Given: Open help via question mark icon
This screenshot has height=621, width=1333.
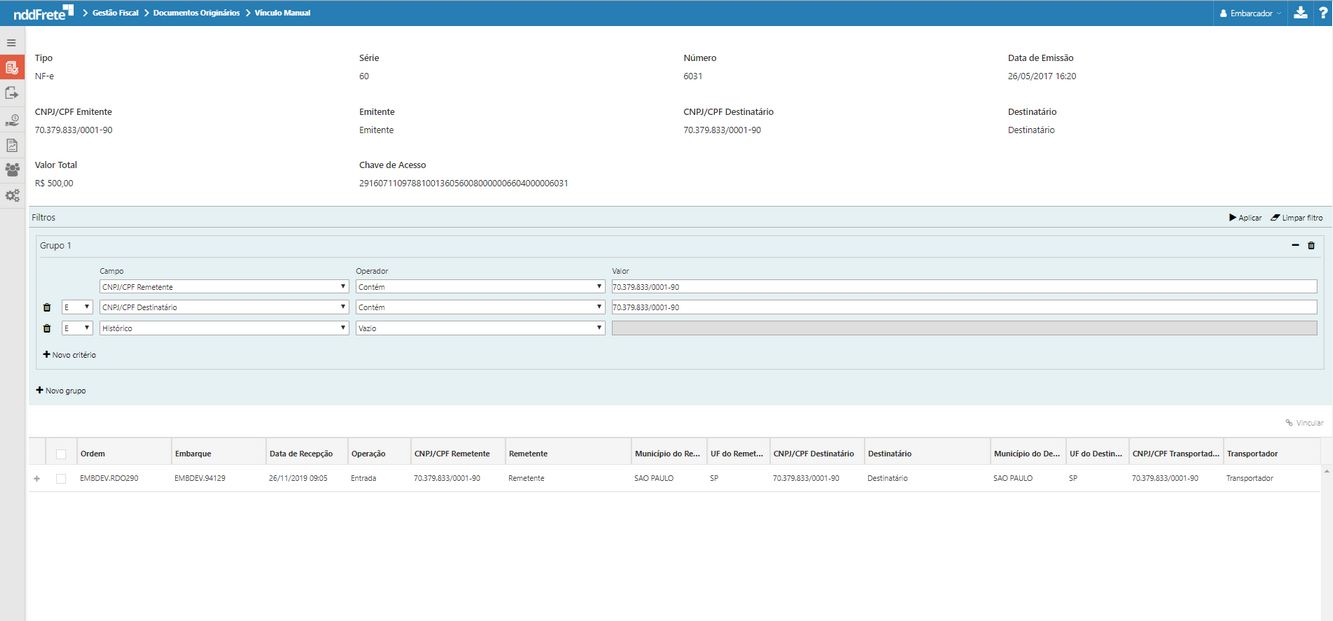Looking at the screenshot, I should [x=1322, y=13].
